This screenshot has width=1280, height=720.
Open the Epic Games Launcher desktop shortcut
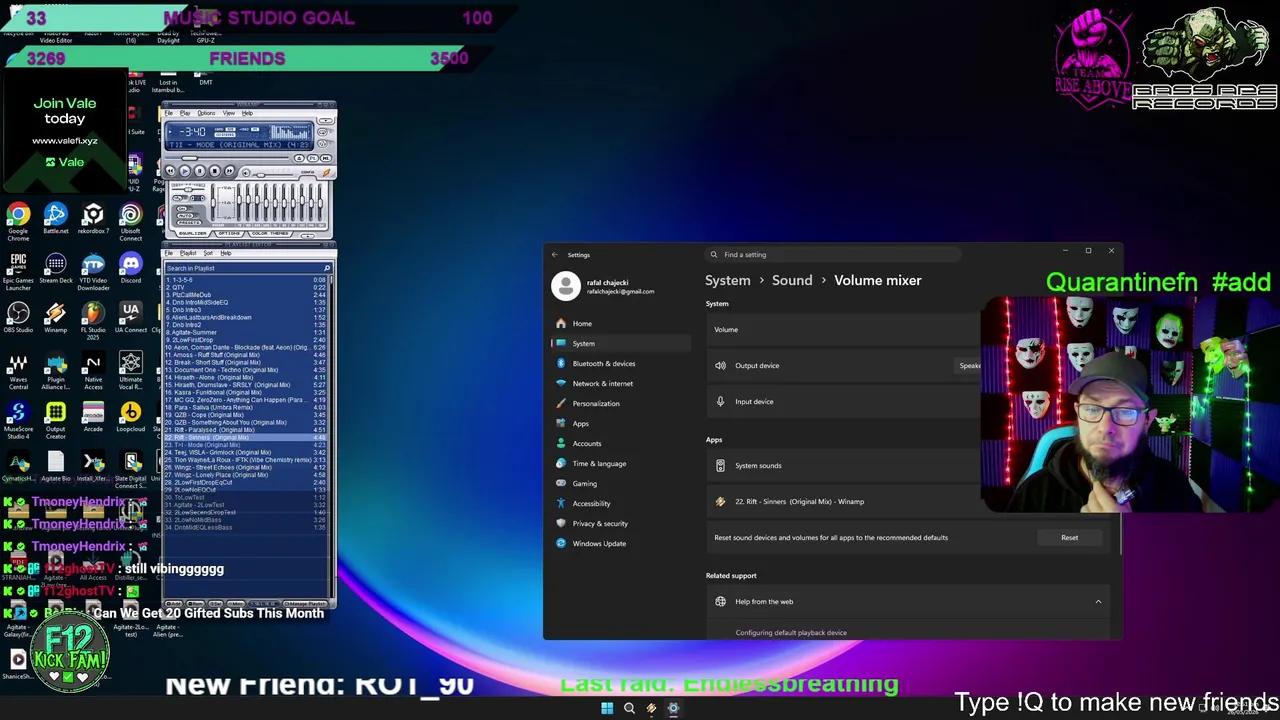(x=18, y=271)
